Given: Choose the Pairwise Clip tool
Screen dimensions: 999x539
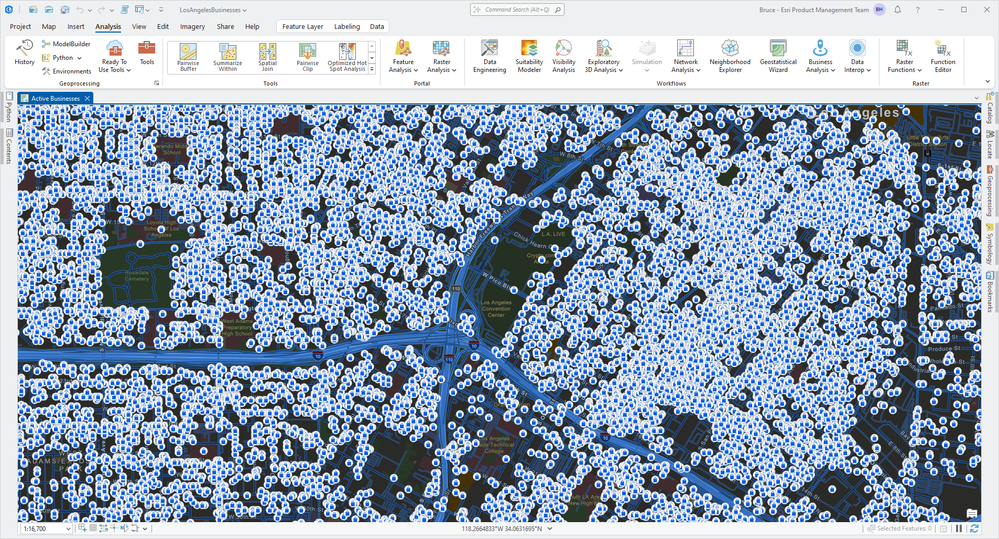Looking at the screenshot, I should point(307,57).
